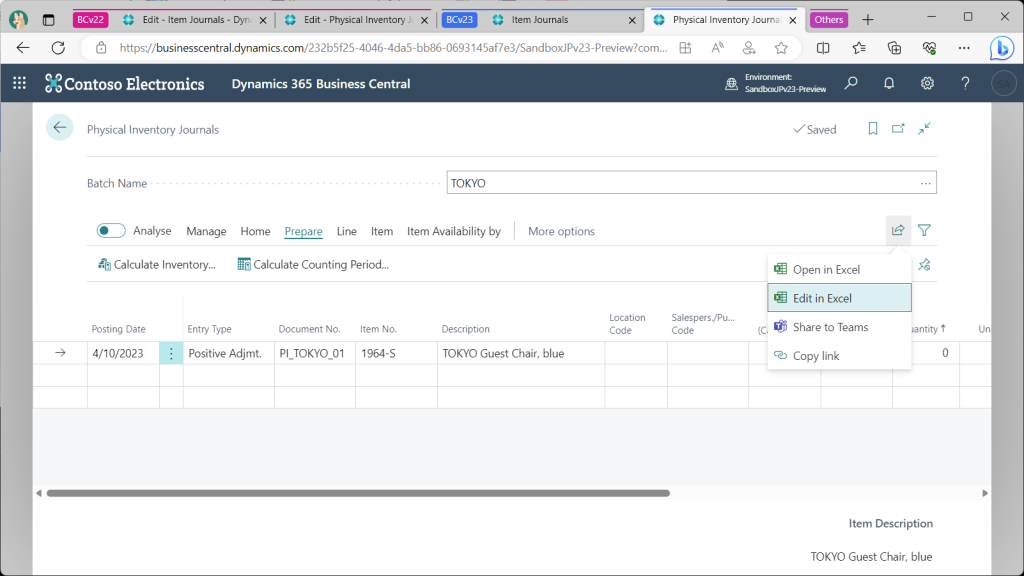Open the help question mark icon

(x=965, y=84)
